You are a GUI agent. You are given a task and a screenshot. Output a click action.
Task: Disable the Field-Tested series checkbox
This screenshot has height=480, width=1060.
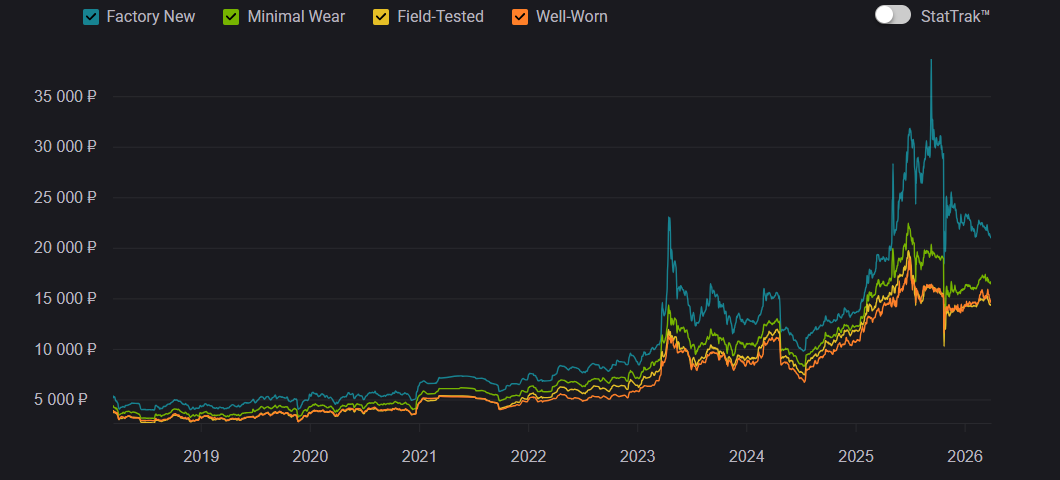381,16
